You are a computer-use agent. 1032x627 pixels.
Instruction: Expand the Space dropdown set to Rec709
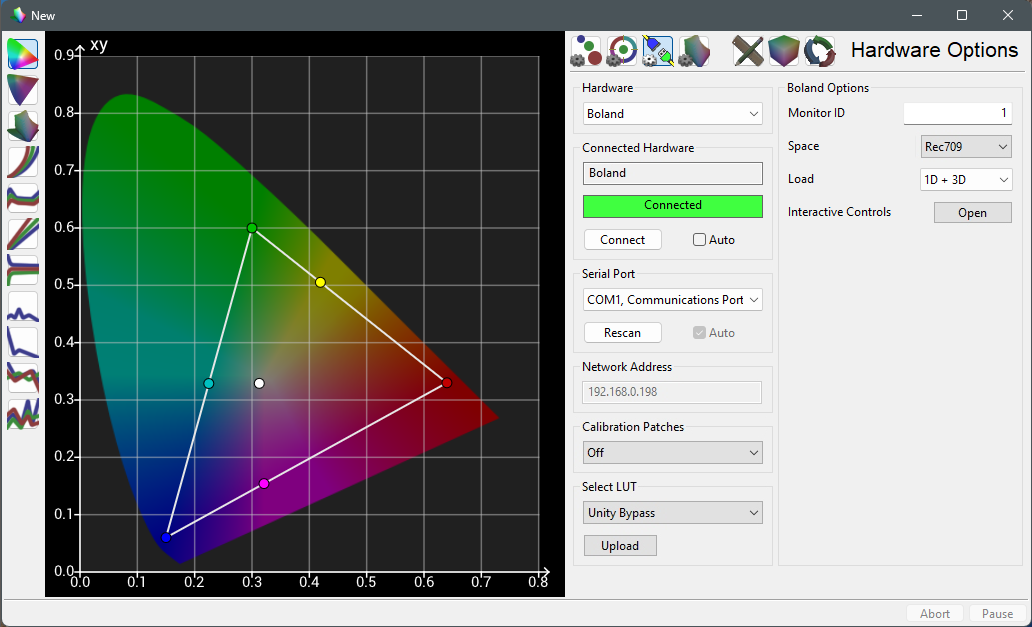pyautogui.click(x=965, y=147)
